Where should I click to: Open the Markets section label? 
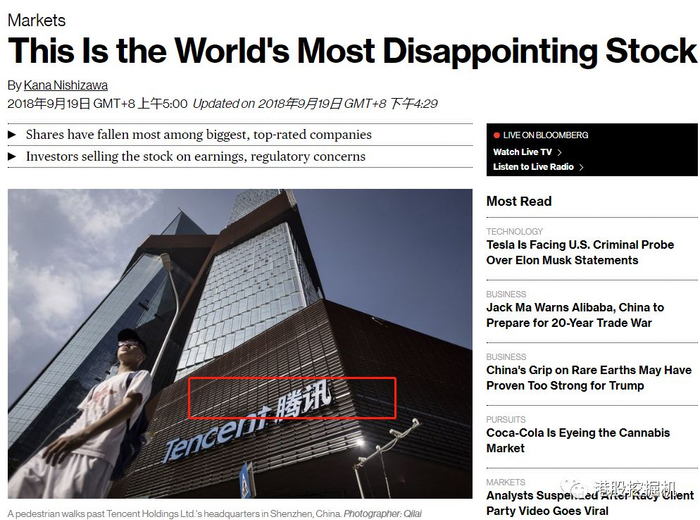point(37,20)
